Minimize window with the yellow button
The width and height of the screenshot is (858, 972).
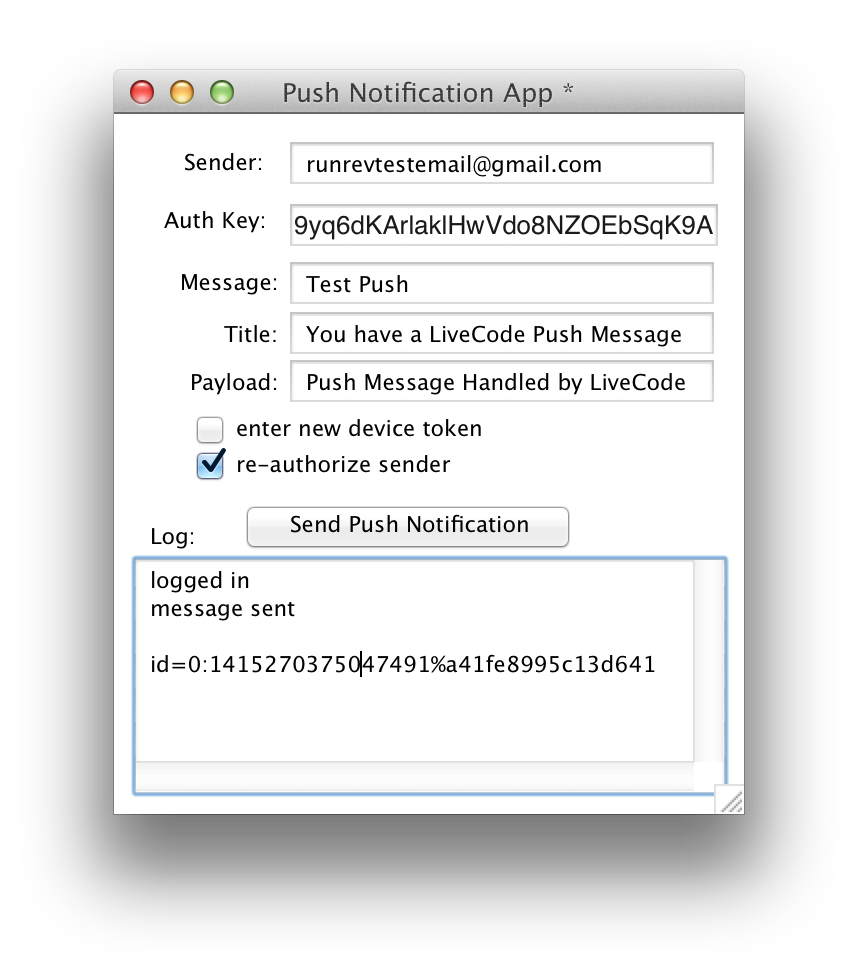182,92
